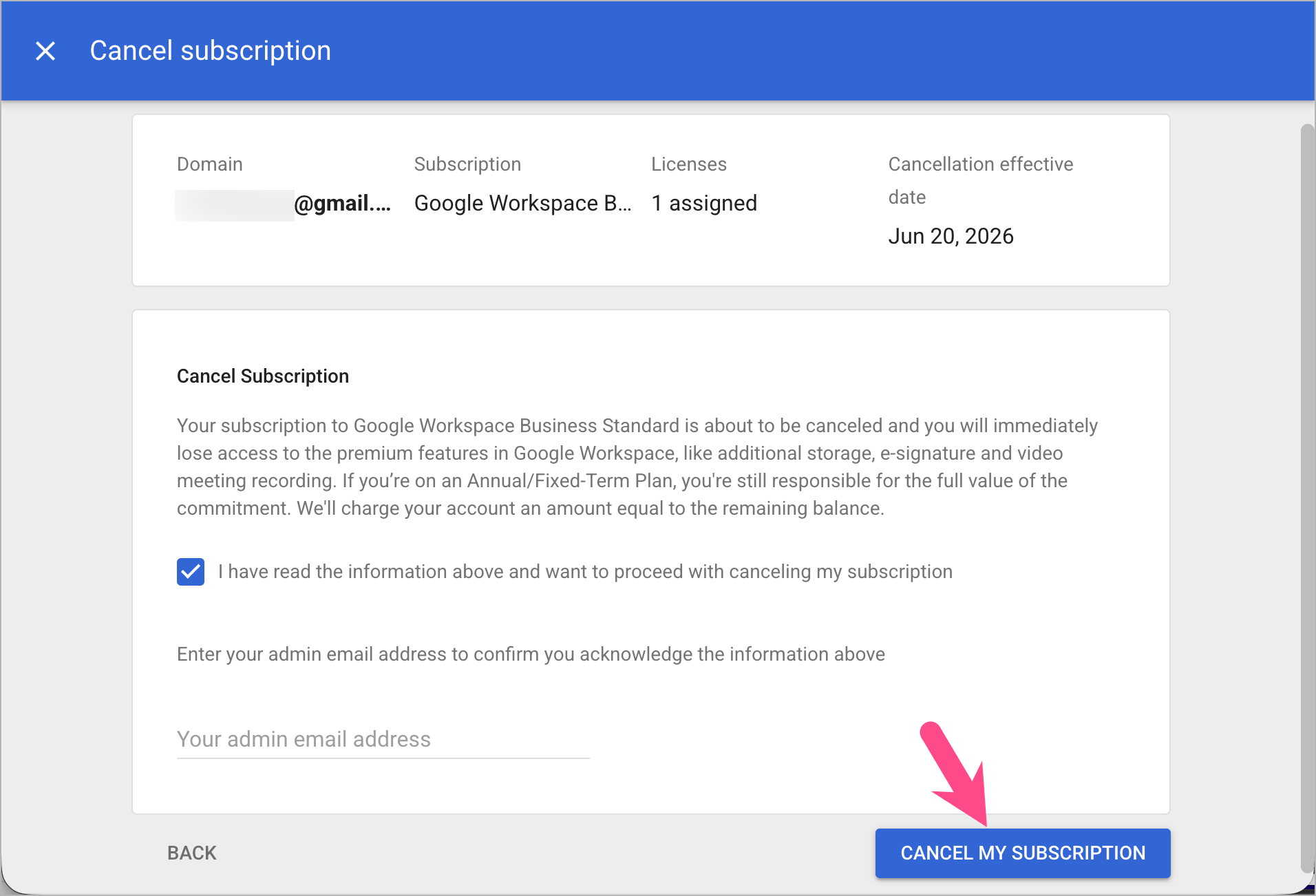Click the 'Cancel subscription' dialog title
The width and height of the screenshot is (1316, 896).
tap(211, 51)
